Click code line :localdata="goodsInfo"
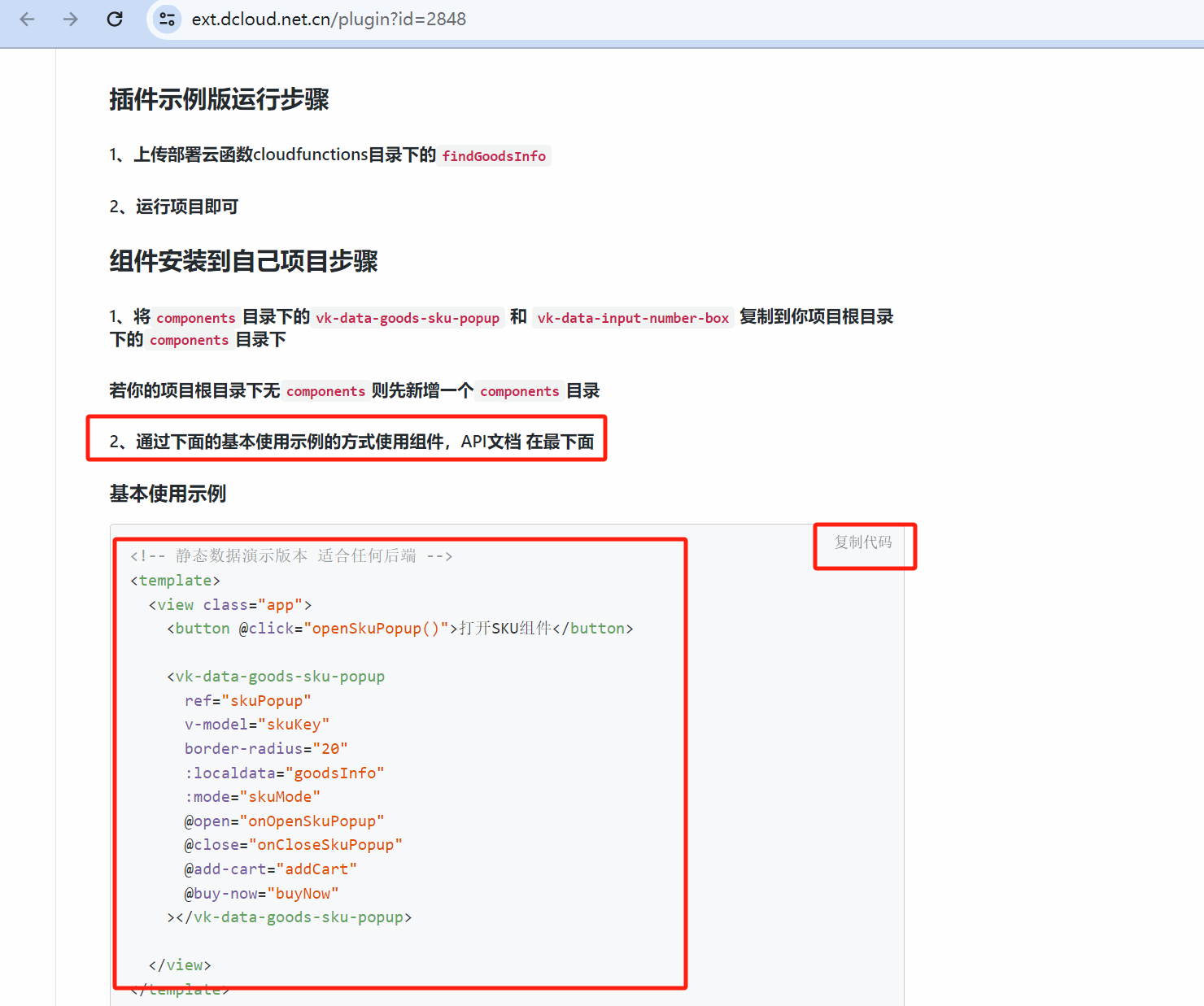This screenshot has height=1006, width=1204. pyautogui.click(x=285, y=773)
